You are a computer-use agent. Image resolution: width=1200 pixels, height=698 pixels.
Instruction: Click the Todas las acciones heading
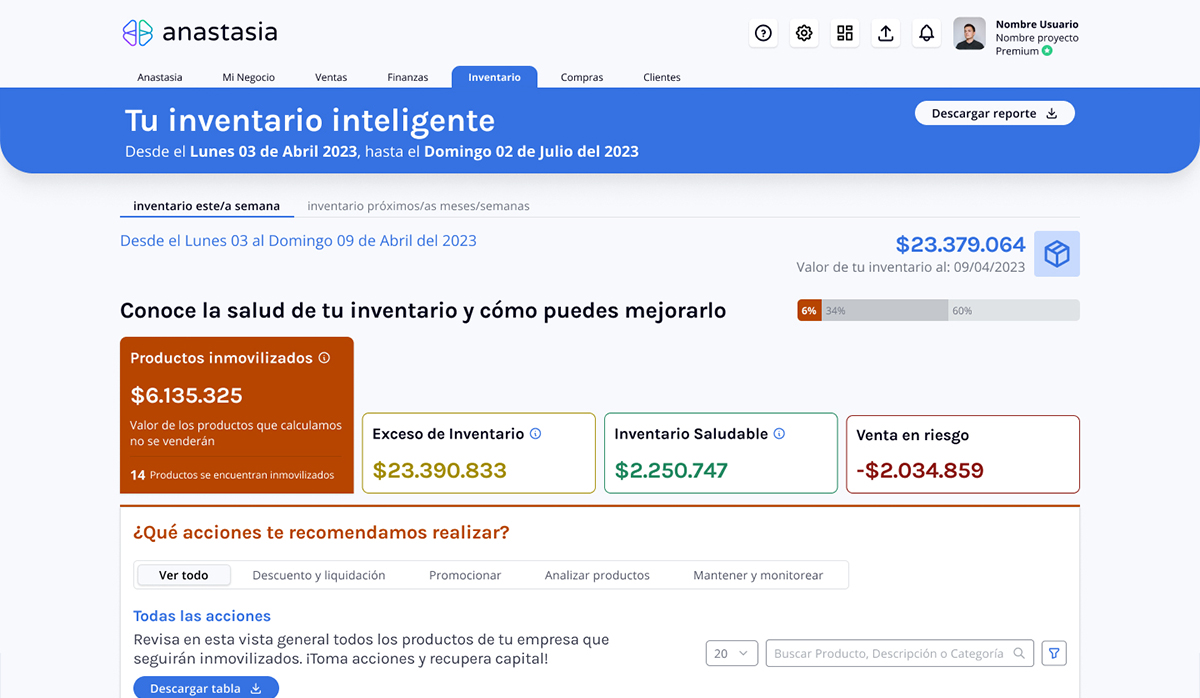click(202, 616)
